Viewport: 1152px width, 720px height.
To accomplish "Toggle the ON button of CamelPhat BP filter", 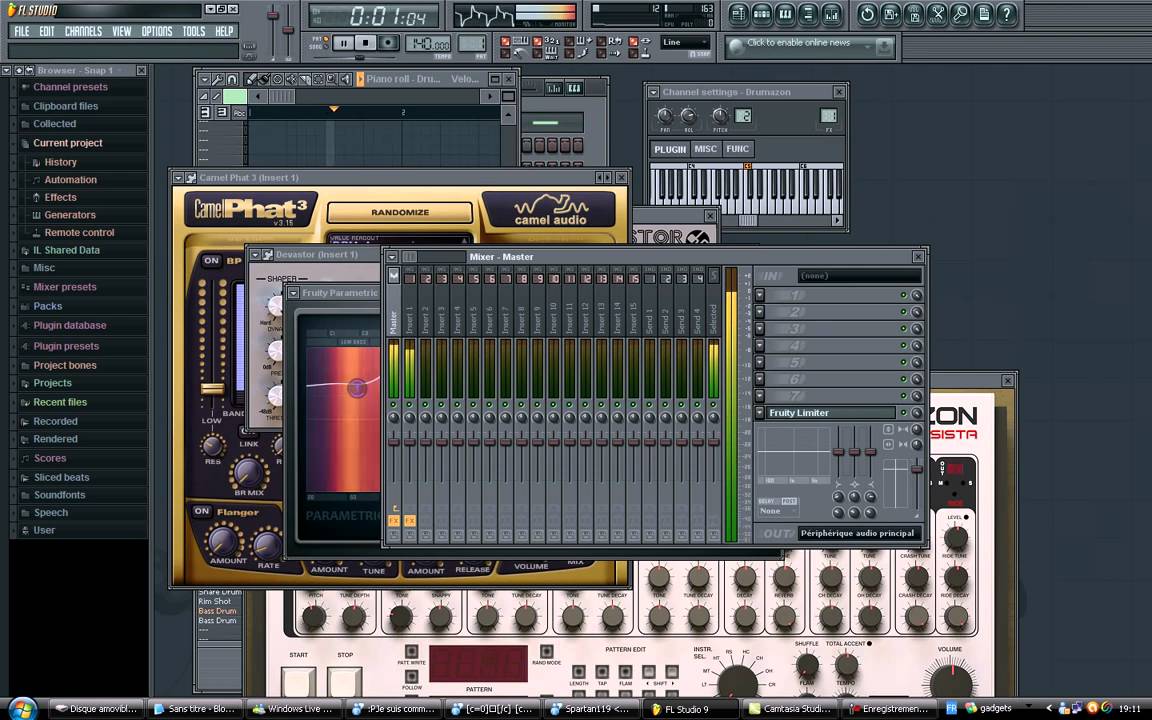I will click(212, 261).
